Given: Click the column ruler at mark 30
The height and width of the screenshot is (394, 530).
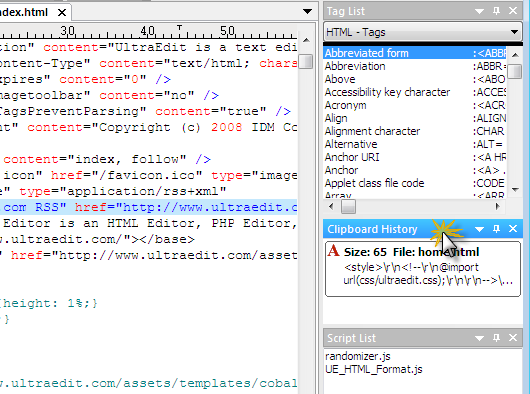Looking at the screenshot, I should click(x=68, y=31).
